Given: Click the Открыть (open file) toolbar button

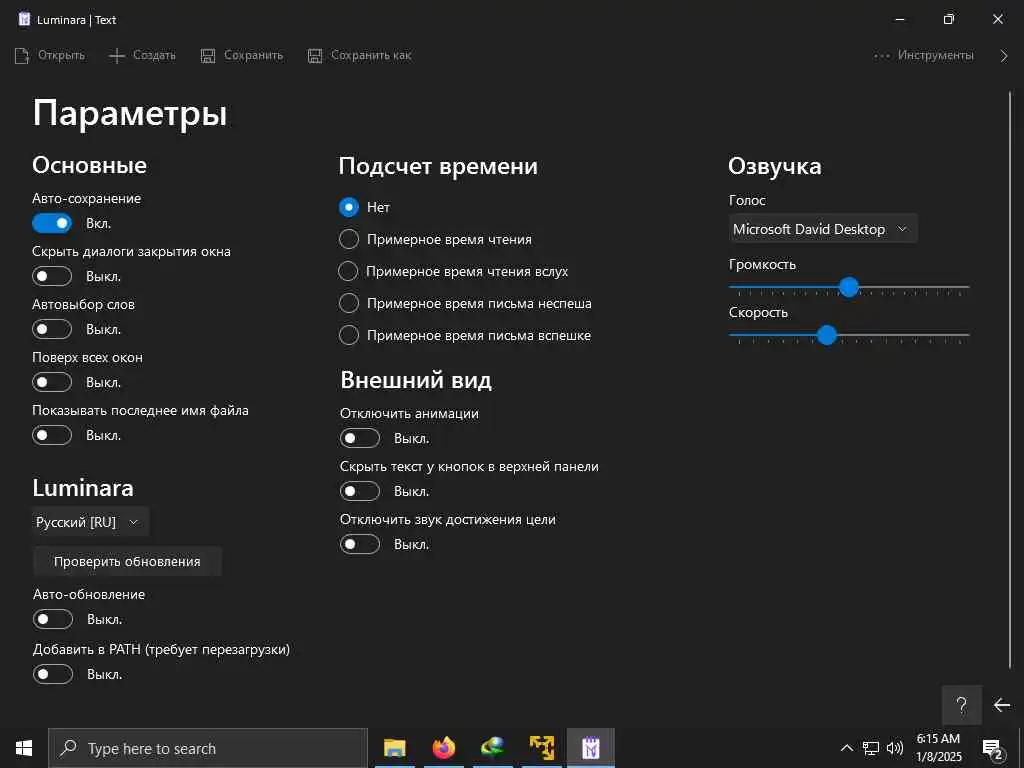Looking at the screenshot, I should (x=50, y=56).
